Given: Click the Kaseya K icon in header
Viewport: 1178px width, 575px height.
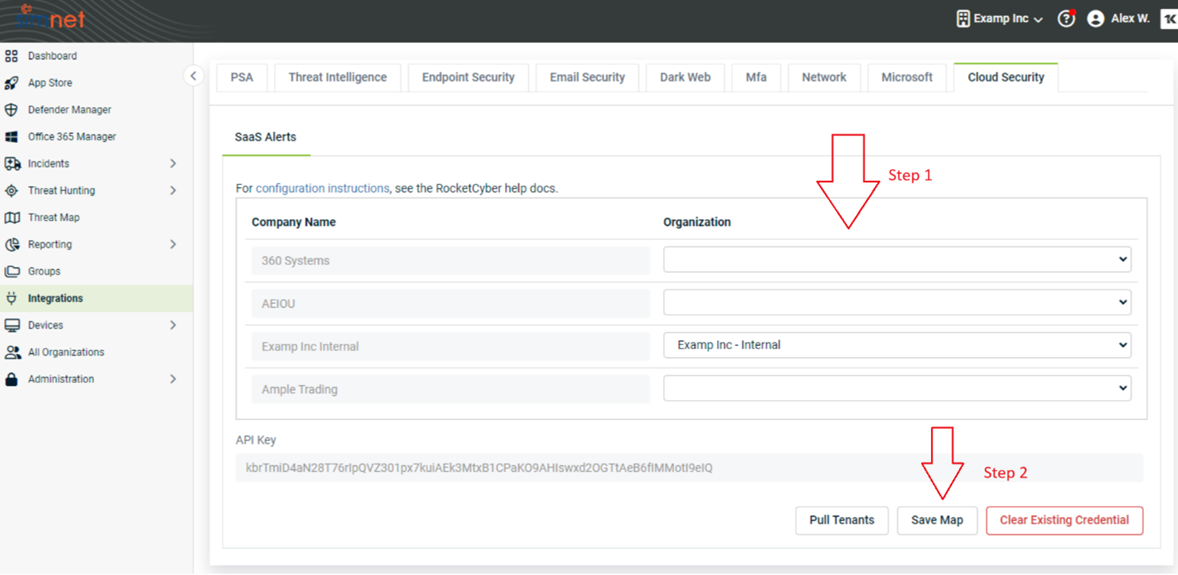Looking at the screenshot, I should tap(1170, 20).
